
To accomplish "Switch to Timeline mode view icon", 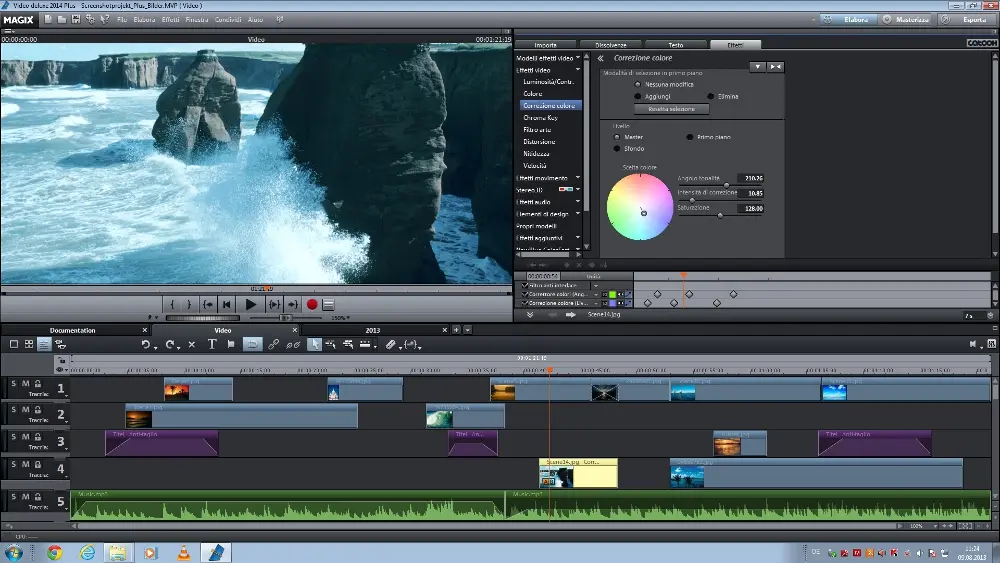I will (x=43, y=344).
